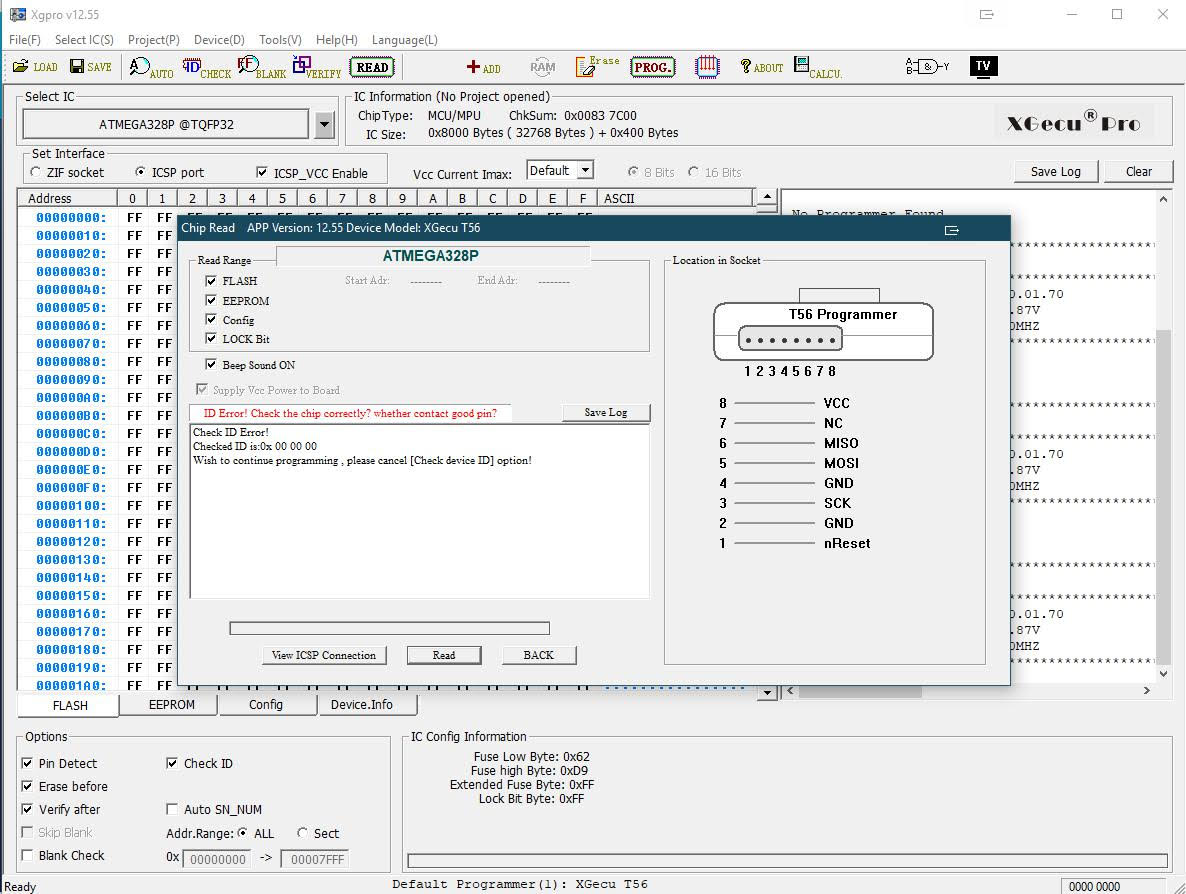Click the VERIFY toolbar icon

tap(316, 68)
